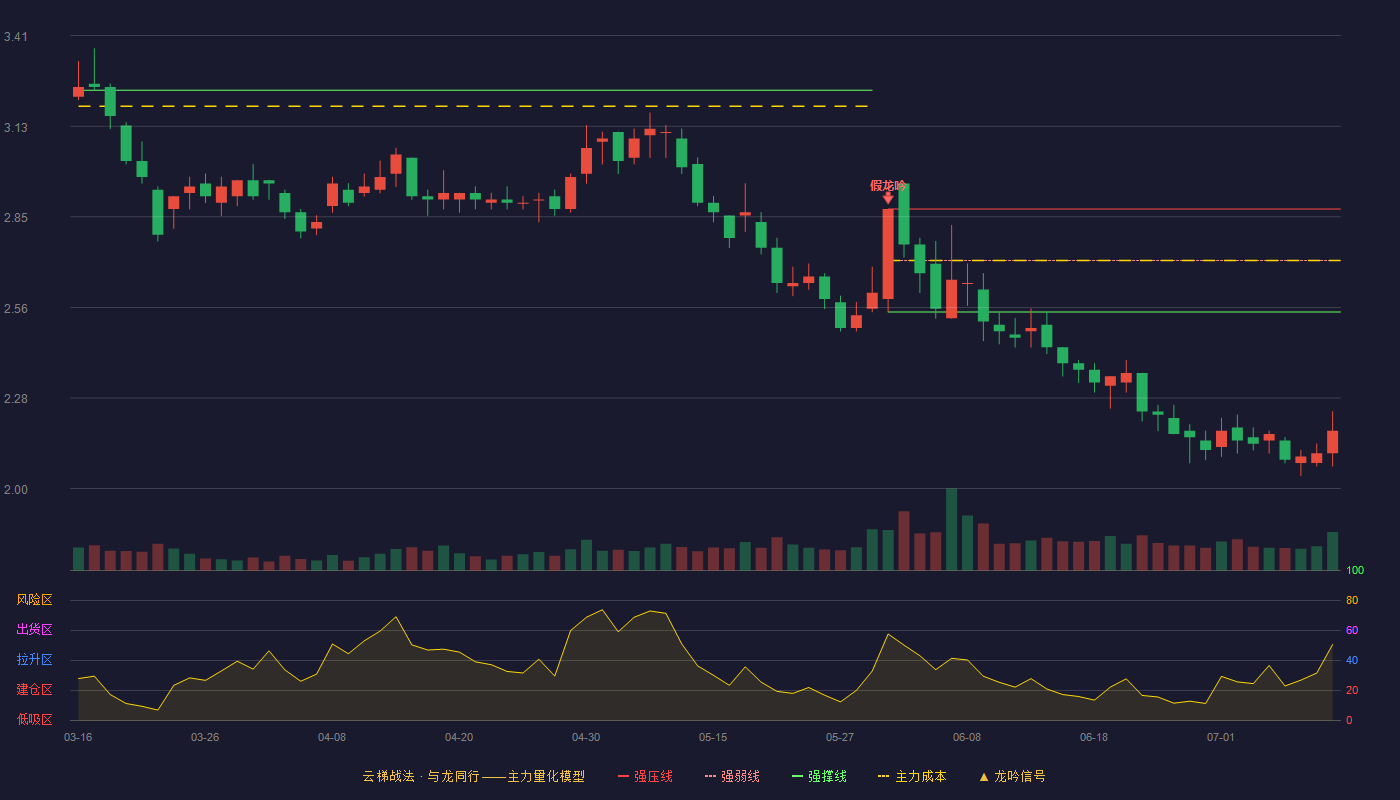Click the 05-15 date label
The height and width of the screenshot is (800, 1400).
click(x=713, y=737)
